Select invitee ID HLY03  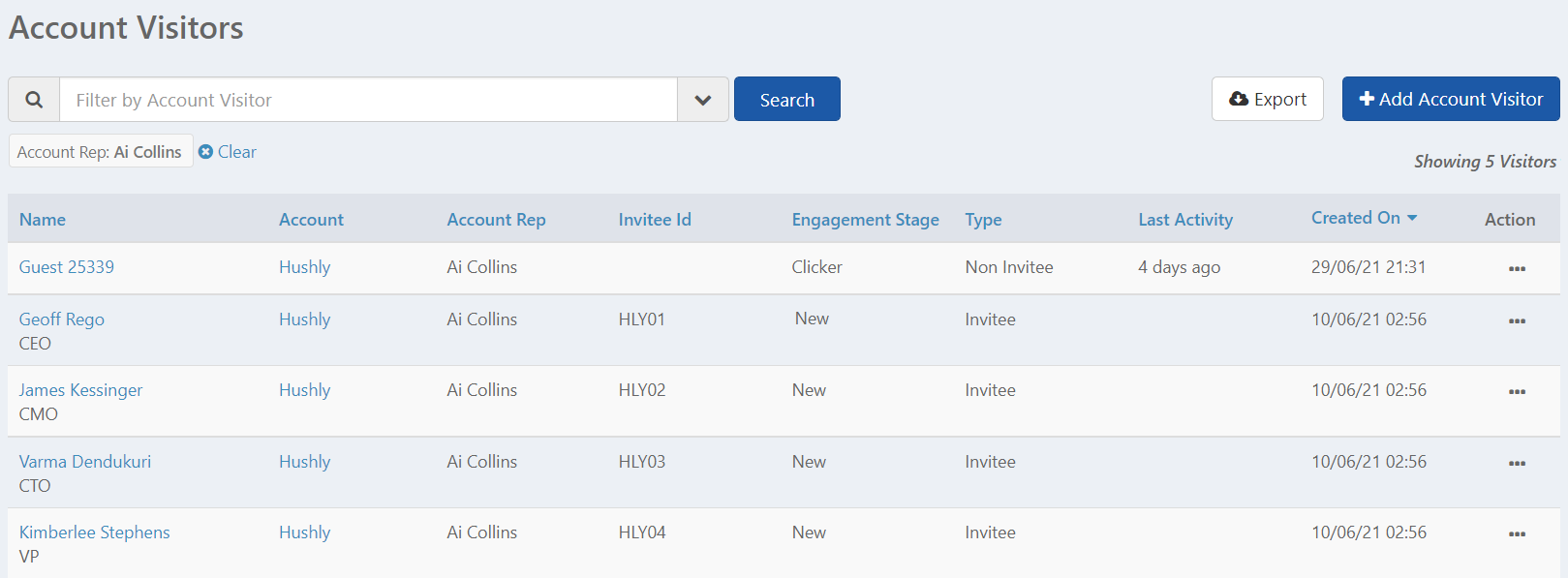pos(642,462)
